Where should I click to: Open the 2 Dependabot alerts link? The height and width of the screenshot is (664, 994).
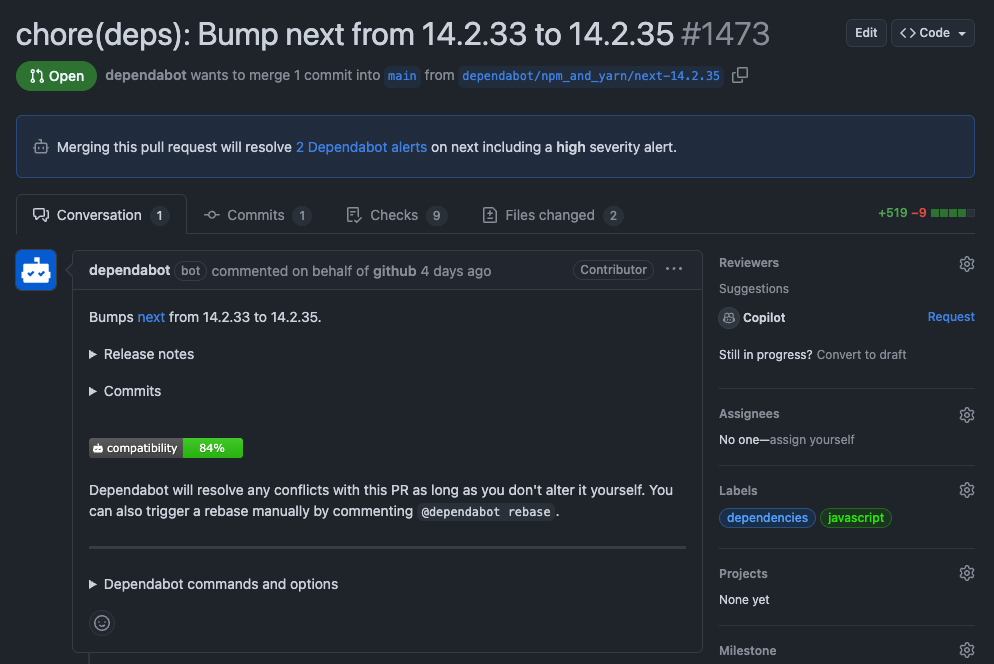click(x=361, y=147)
